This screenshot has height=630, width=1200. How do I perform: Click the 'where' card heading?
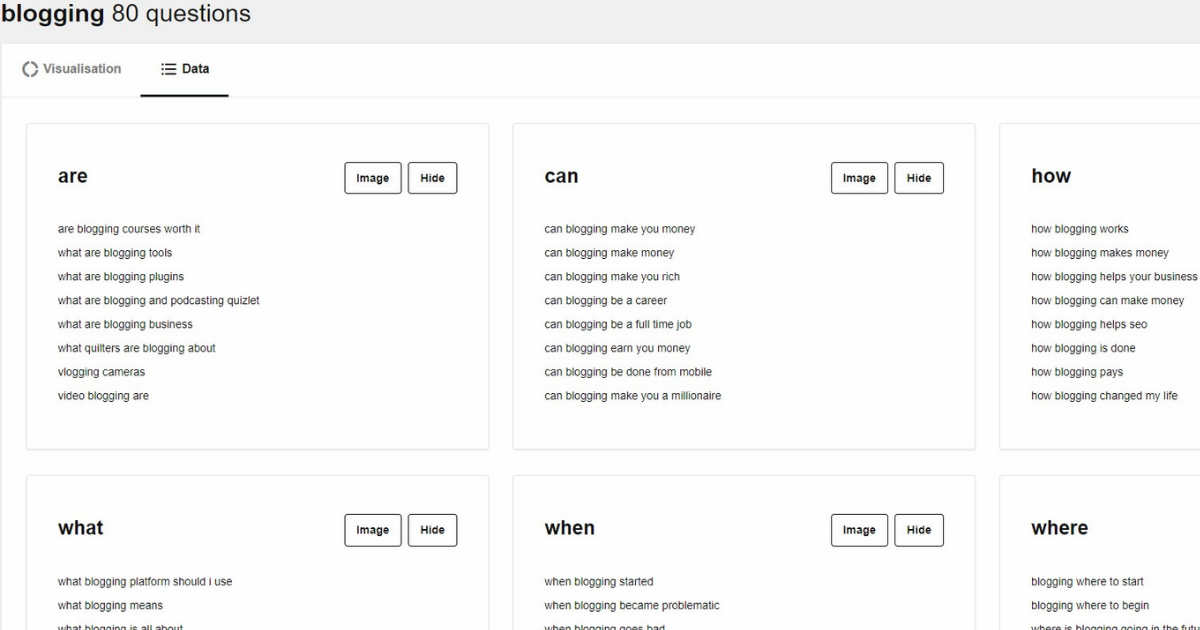tap(1059, 528)
